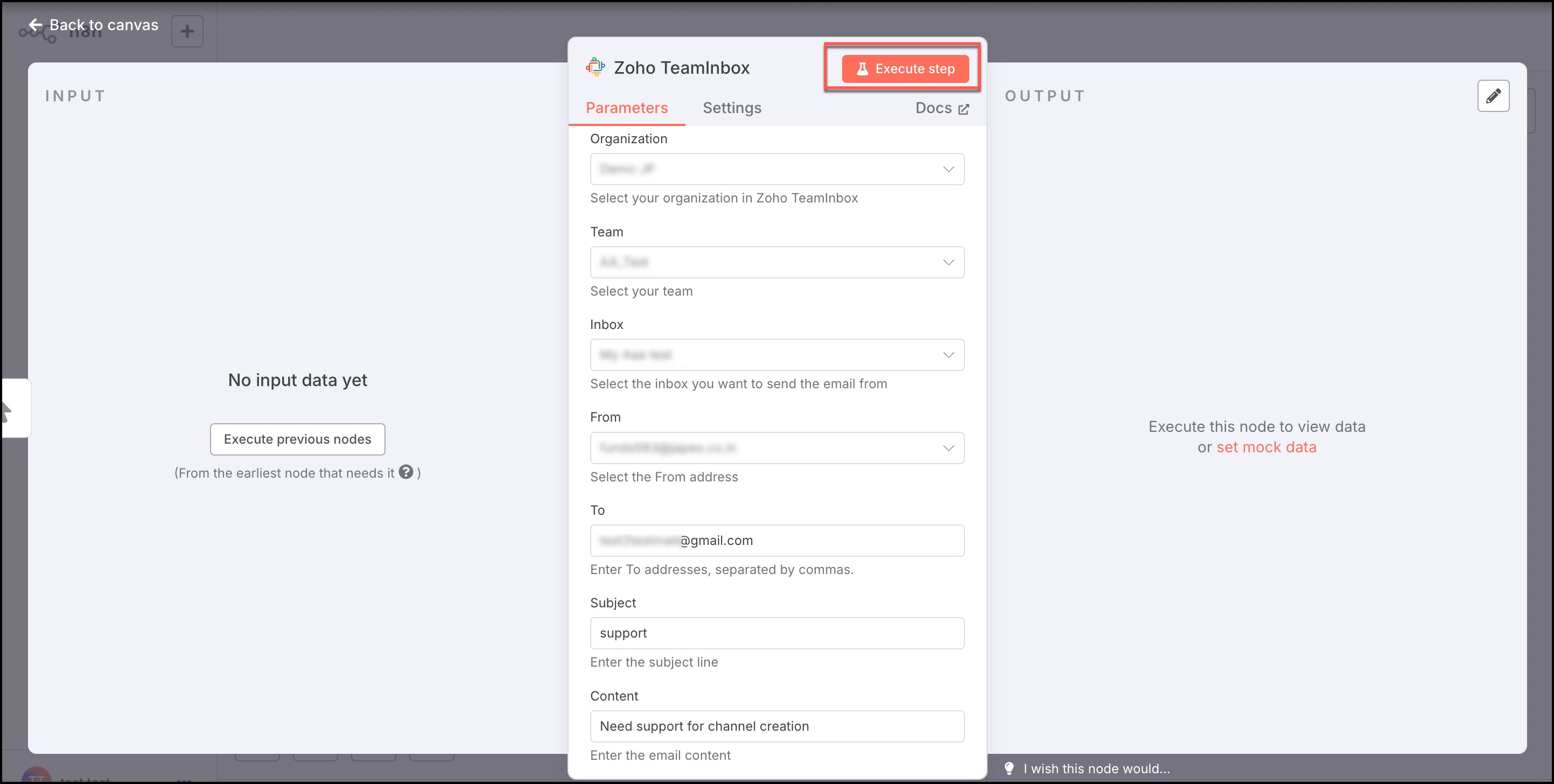This screenshot has height=784, width=1554.
Task: Click the back arrow to canvas
Action: [36, 25]
